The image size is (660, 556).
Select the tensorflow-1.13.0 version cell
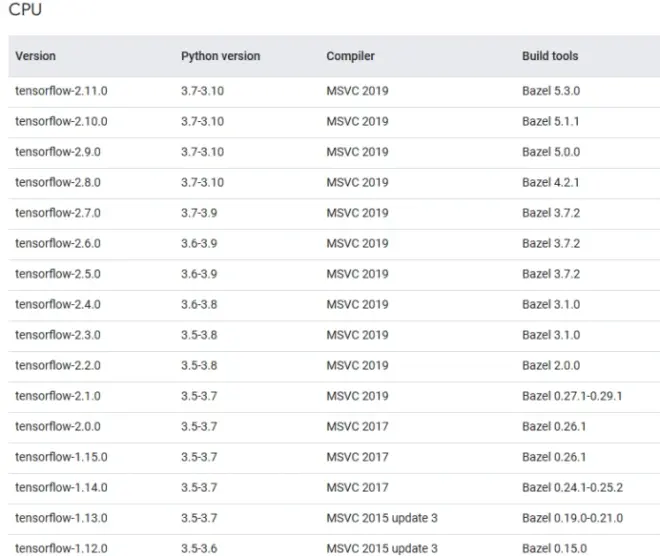click(61, 518)
